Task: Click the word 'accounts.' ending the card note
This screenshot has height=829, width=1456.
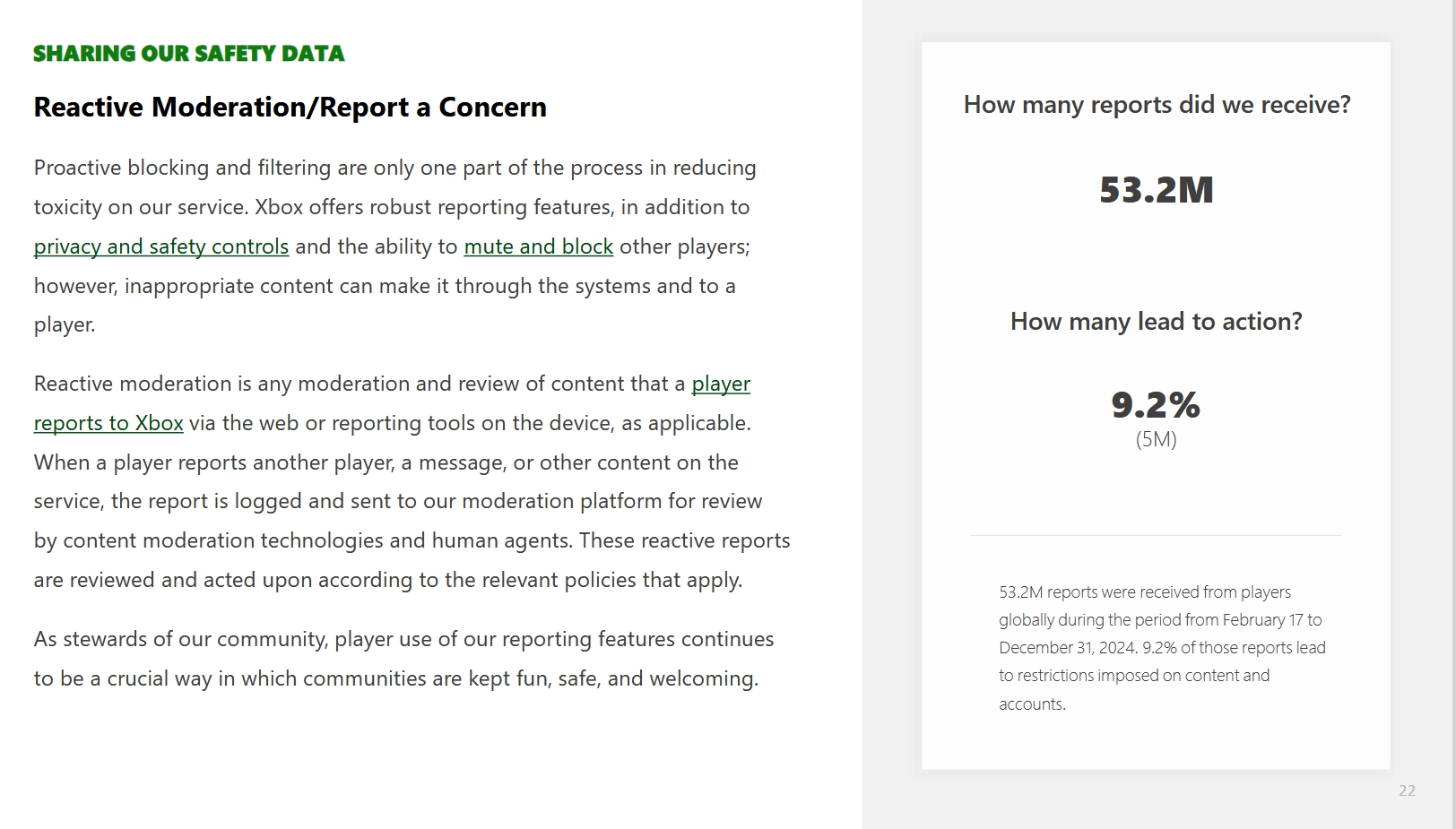Action: [x=1032, y=704]
